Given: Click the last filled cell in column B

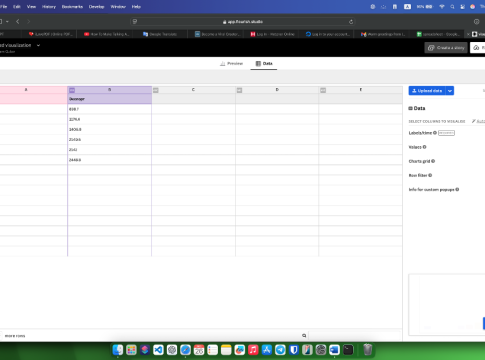Looking at the screenshot, I should coord(109,160).
